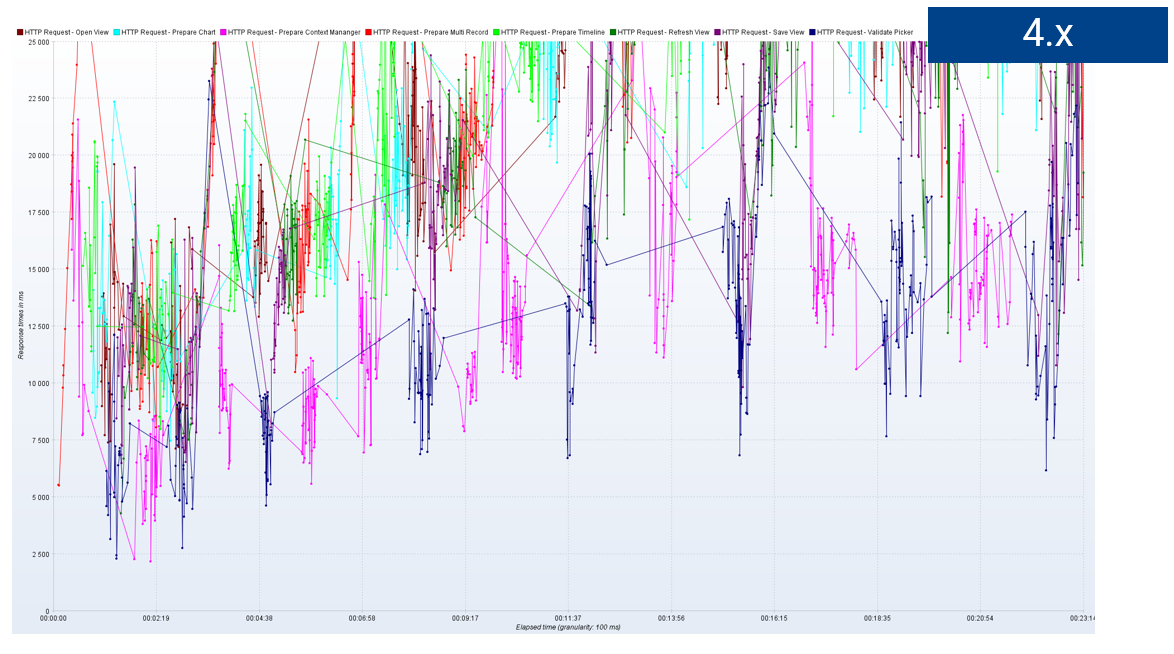Click the 12 500 y-axis tick label

[x=39, y=327]
